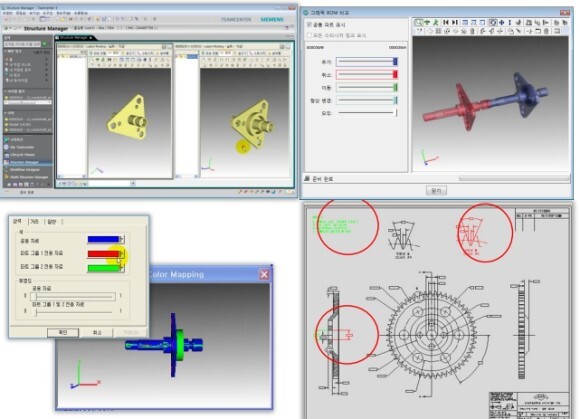Select the four-way pan arrows tool
Screen dimensions: 580x419
[501, 23]
